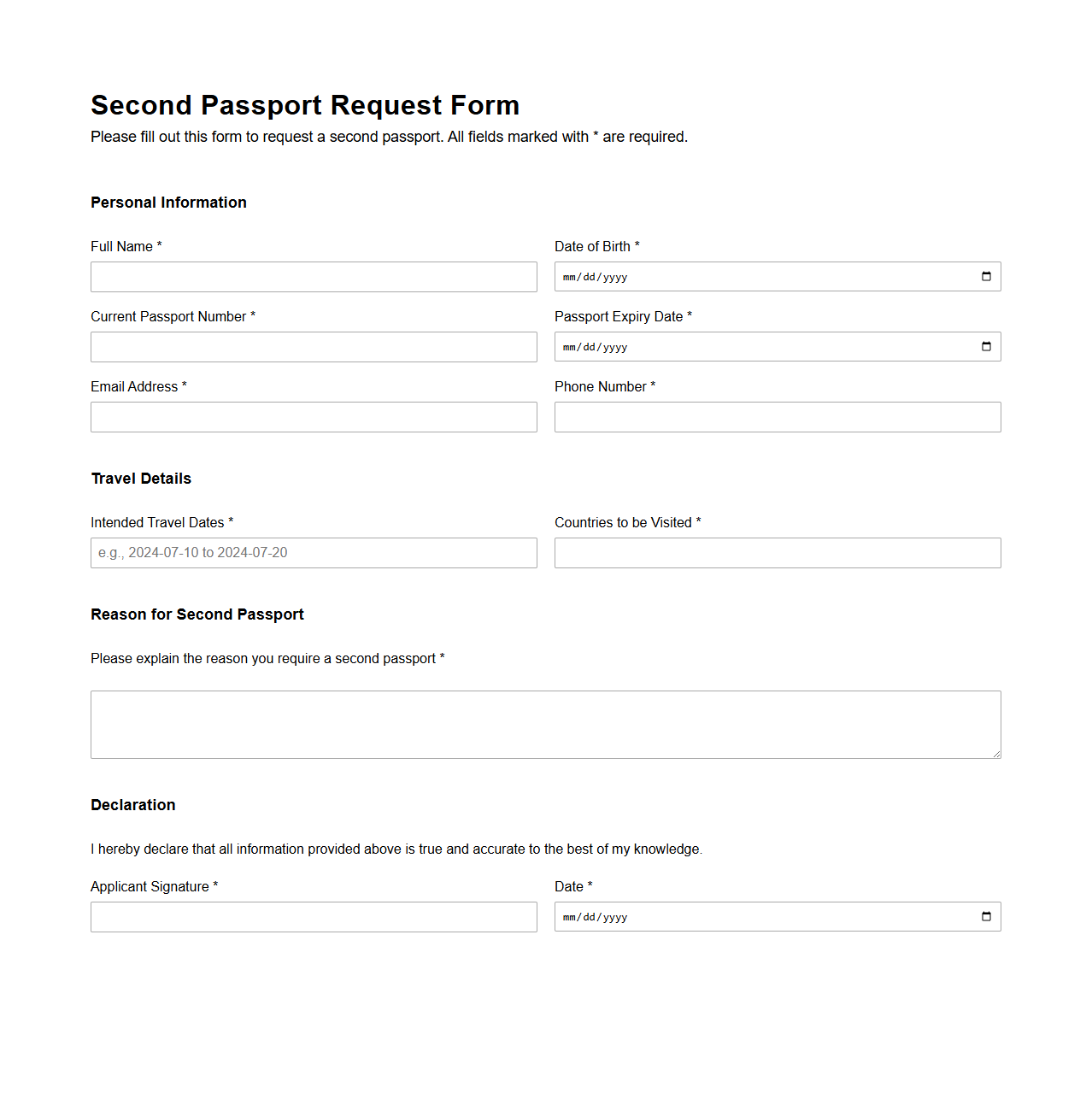
Task: Click the Phone Number field
Action: pyautogui.click(x=777, y=416)
